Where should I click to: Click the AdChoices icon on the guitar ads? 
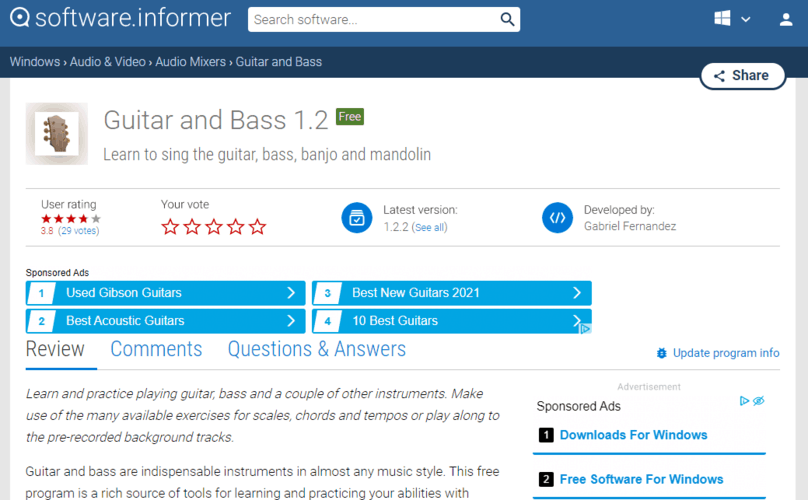click(585, 328)
